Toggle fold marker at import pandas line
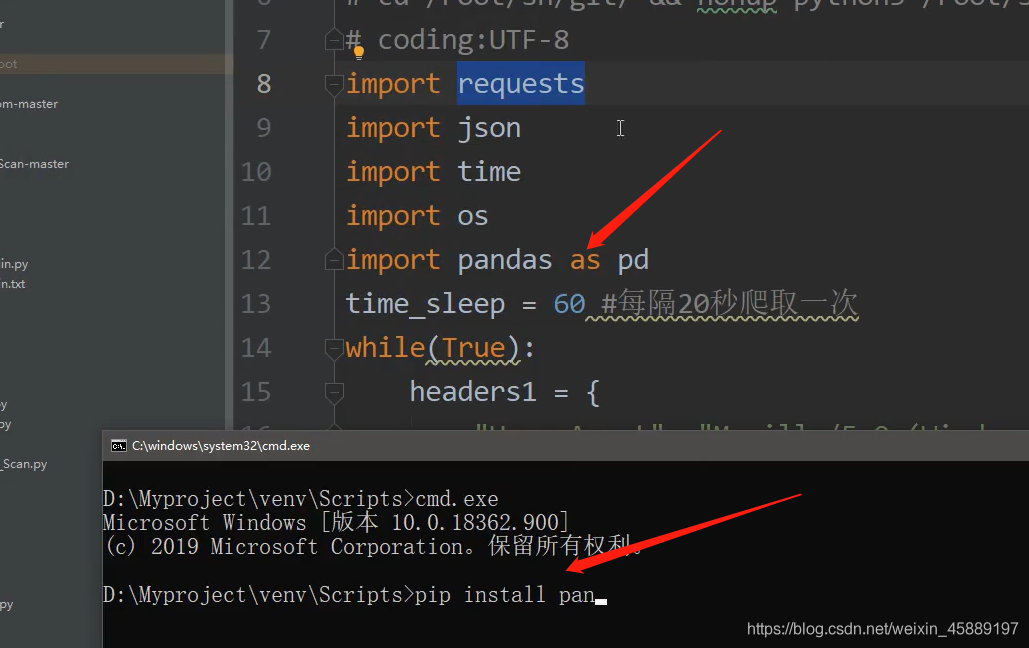1029x648 pixels. tap(334, 260)
